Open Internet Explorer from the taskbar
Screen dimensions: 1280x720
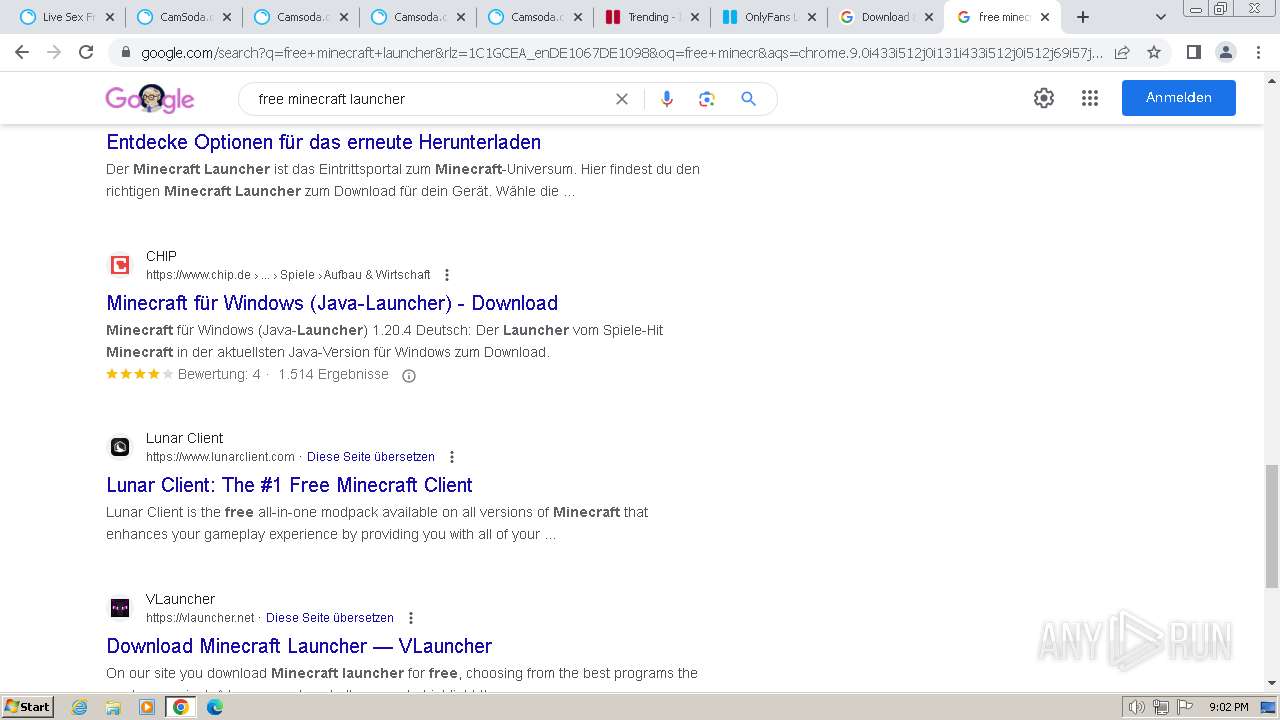tap(80, 707)
